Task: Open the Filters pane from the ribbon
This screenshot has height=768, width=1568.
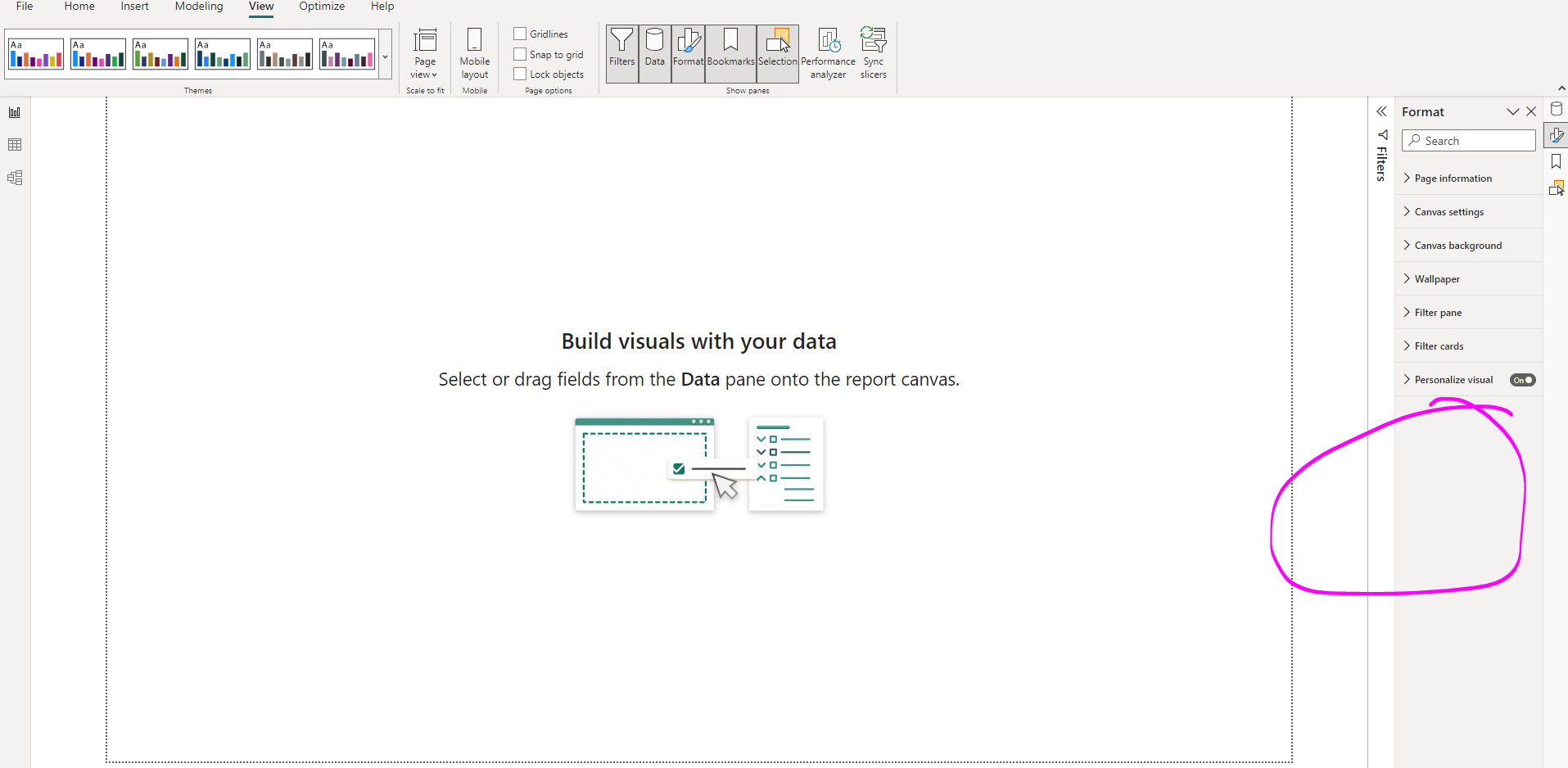Action: click(x=622, y=53)
